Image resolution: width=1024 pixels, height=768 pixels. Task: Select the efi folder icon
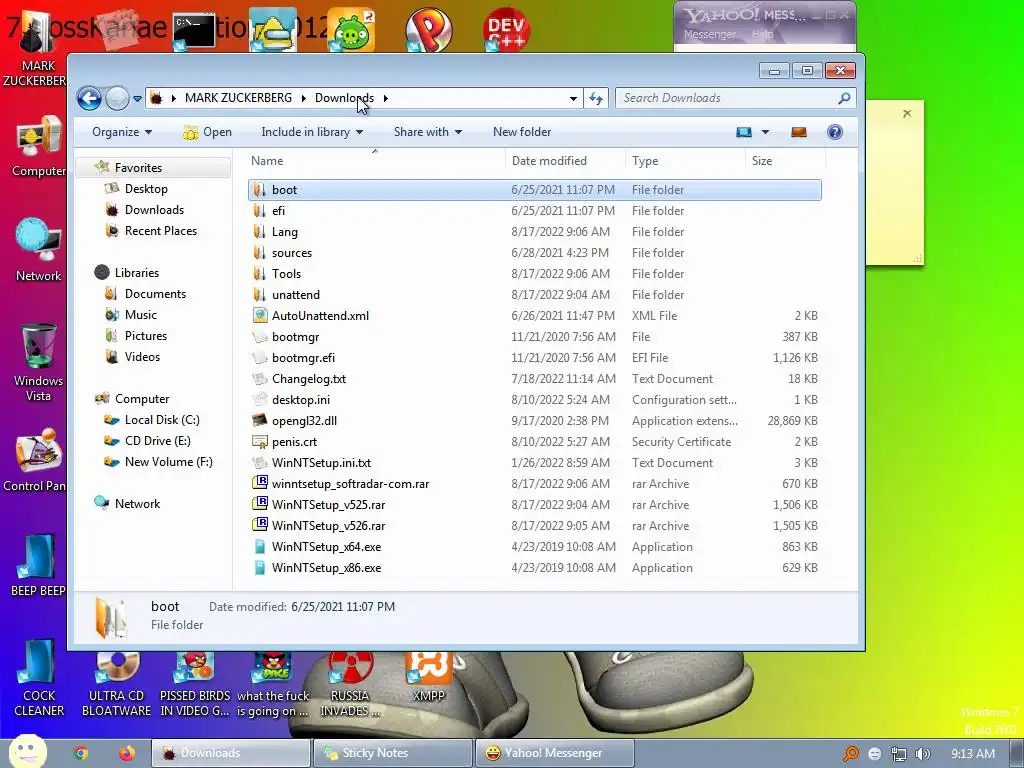click(260, 210)
